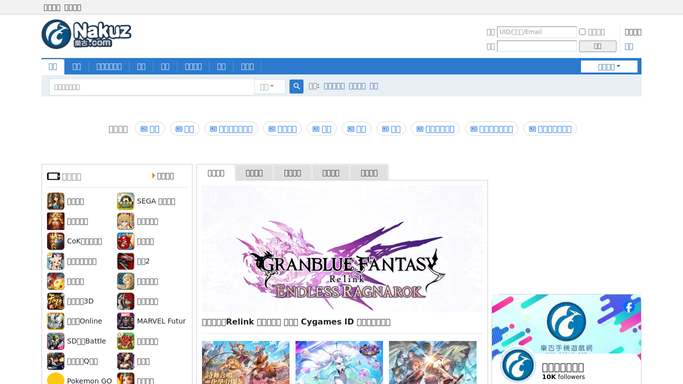
Task: Open the Pokemon GO text link
Action: (x=89, y=381)
